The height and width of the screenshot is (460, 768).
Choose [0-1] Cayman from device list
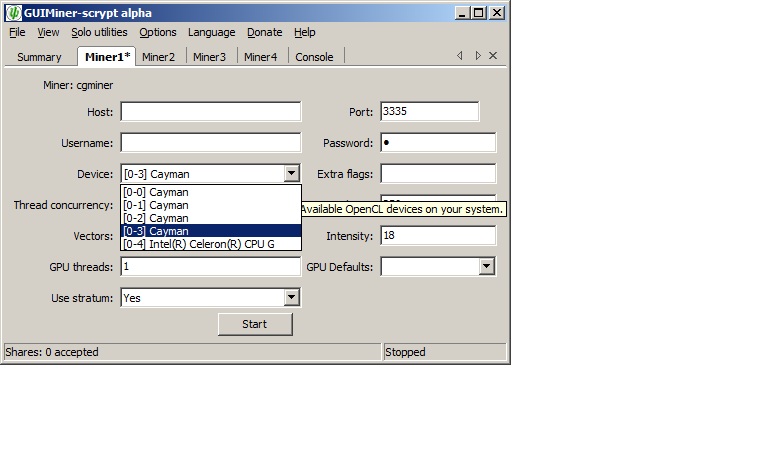pyautogui.click(x=211, y=205)
